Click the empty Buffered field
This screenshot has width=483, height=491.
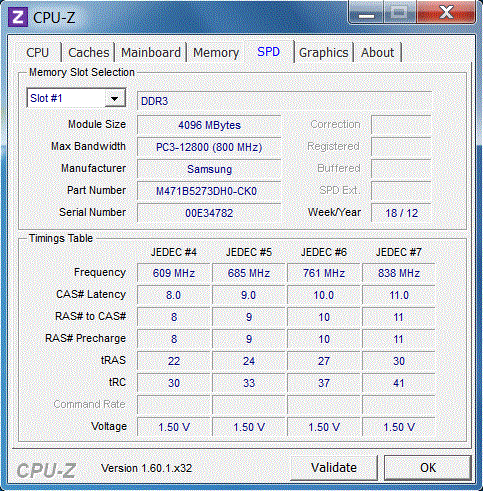[x=401, y=169]
